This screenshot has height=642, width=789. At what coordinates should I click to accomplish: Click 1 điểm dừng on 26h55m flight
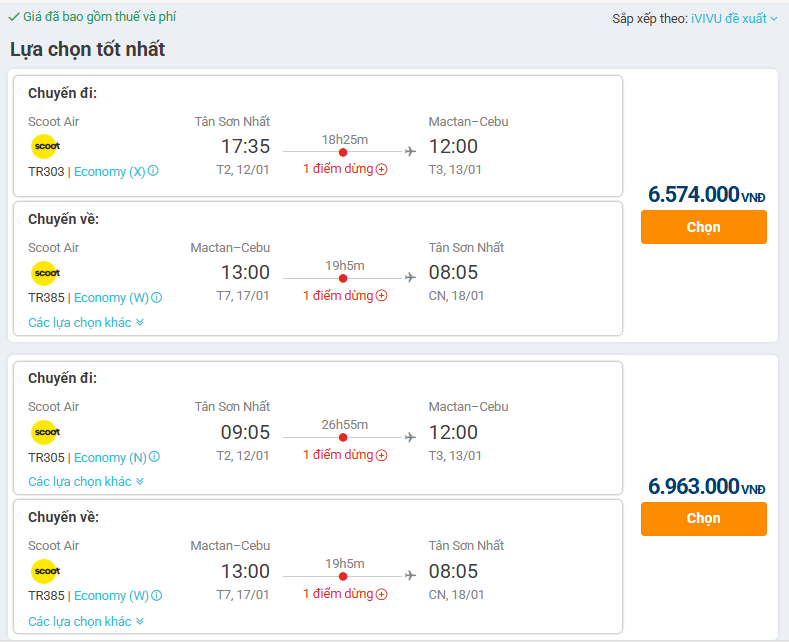point(338,455)
